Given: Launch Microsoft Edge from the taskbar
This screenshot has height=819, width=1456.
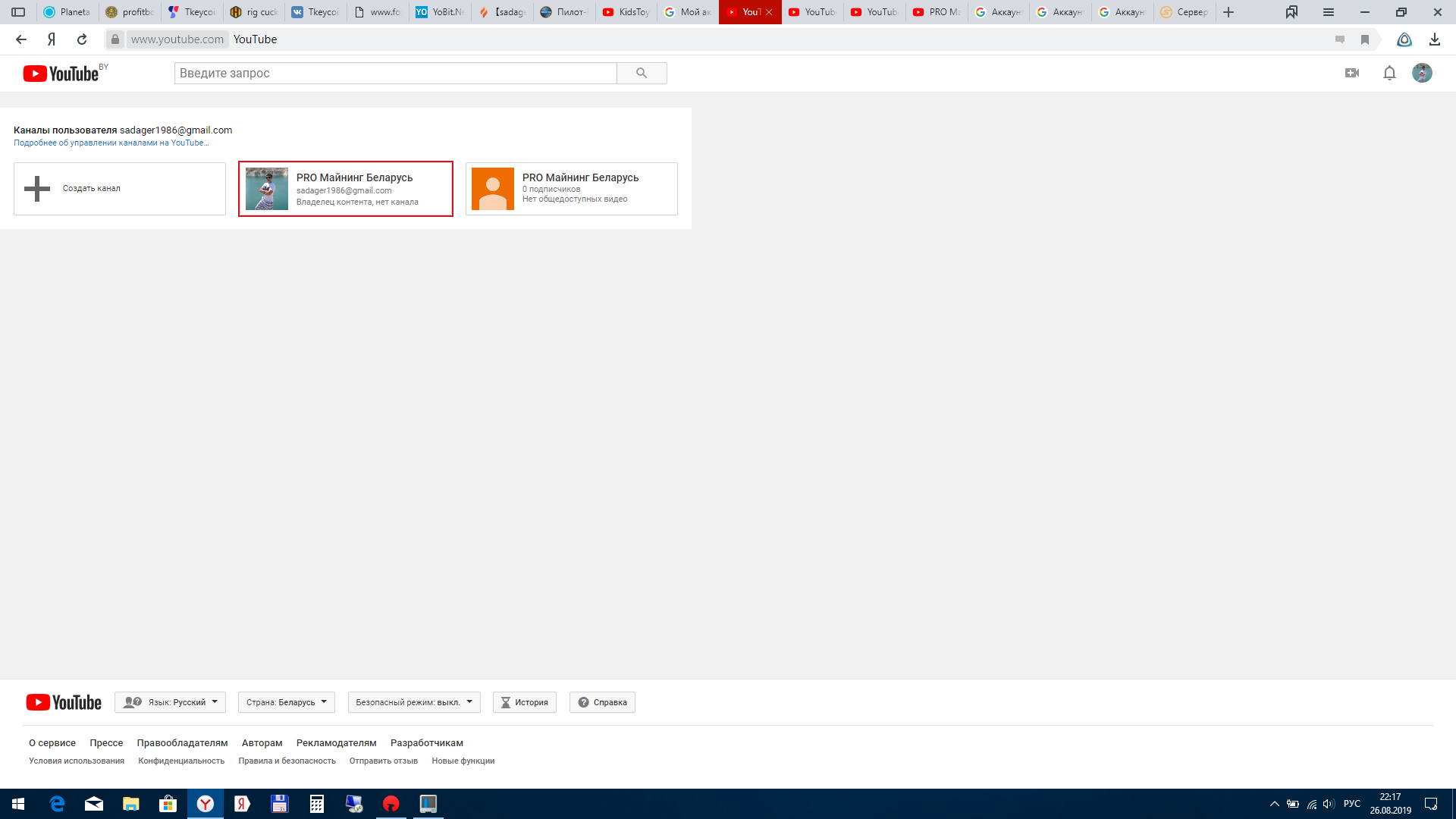Looking at the screenshot, I should (x=57, y=804).
